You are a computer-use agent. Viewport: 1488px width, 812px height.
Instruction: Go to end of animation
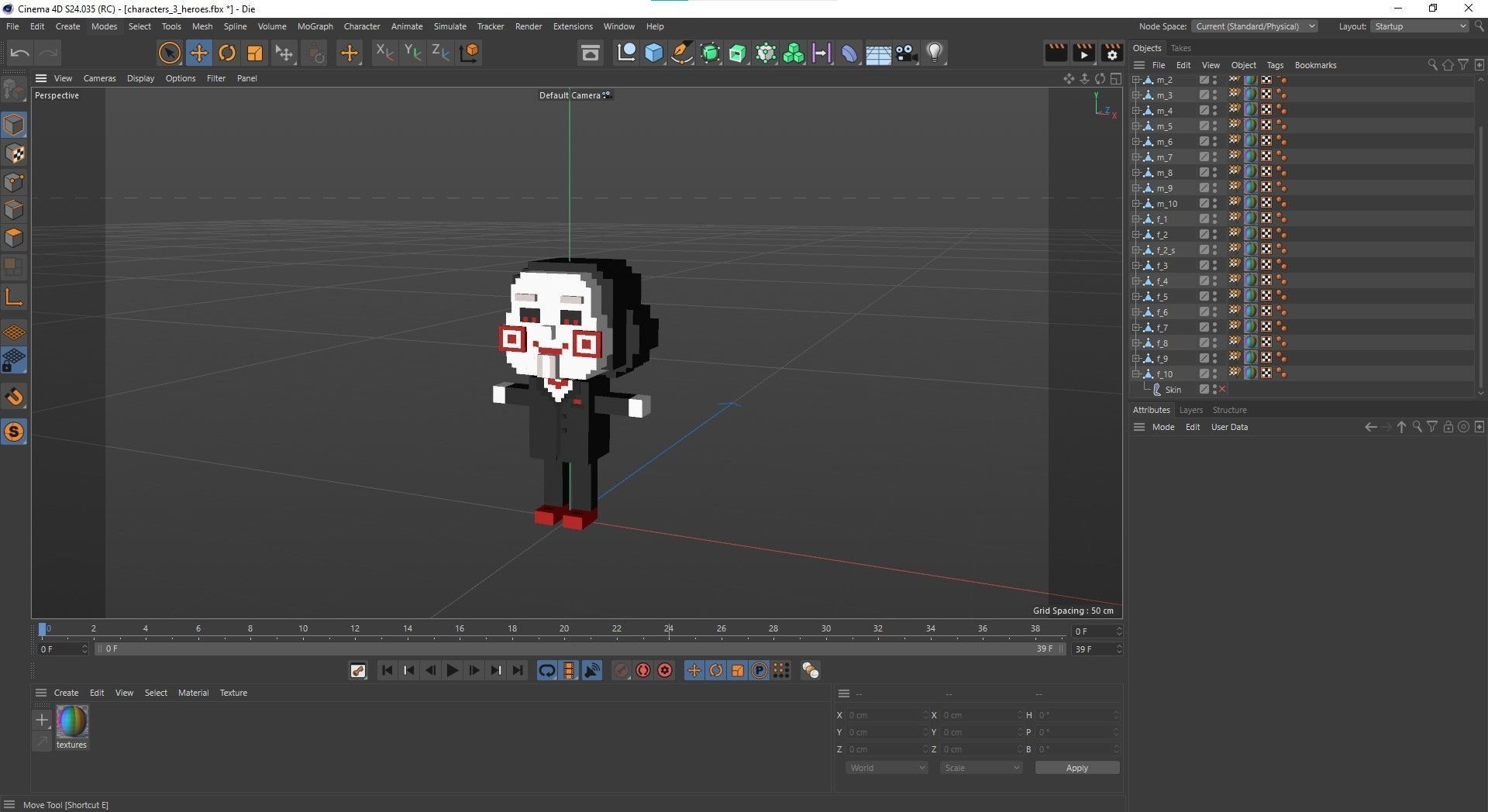[x=518, y=671]
